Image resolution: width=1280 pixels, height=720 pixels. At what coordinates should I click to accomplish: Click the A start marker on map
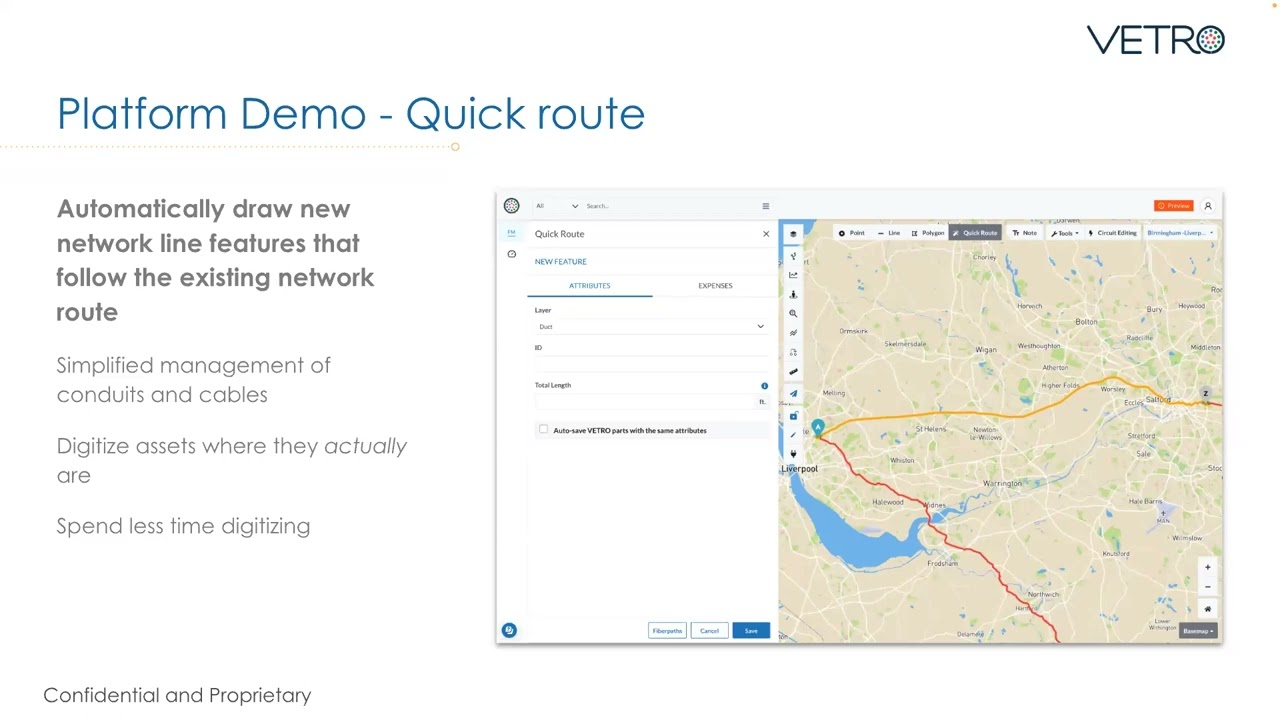817,428
